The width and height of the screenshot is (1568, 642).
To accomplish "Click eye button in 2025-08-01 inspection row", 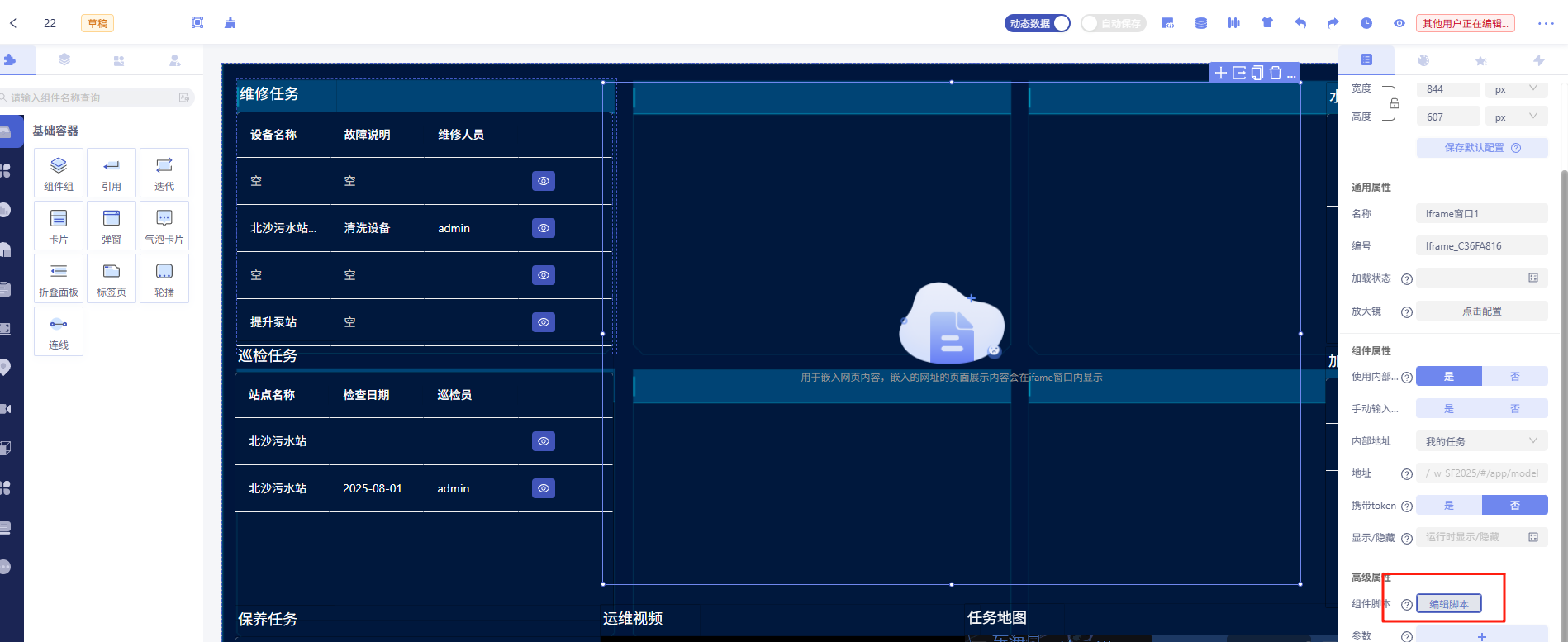I will click(x=544, y=488).
